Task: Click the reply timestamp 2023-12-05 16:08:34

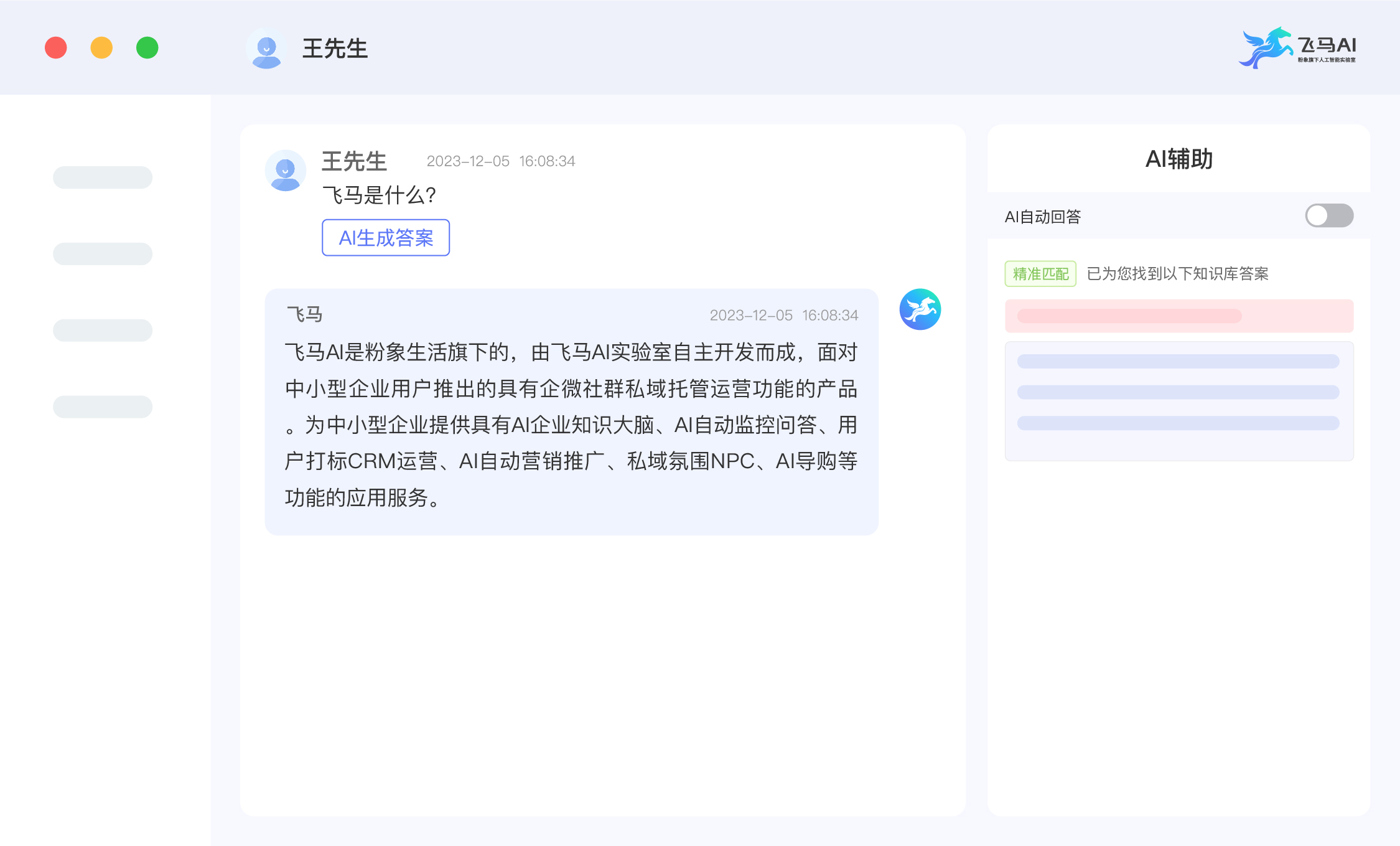Action: tap(784, 316)
